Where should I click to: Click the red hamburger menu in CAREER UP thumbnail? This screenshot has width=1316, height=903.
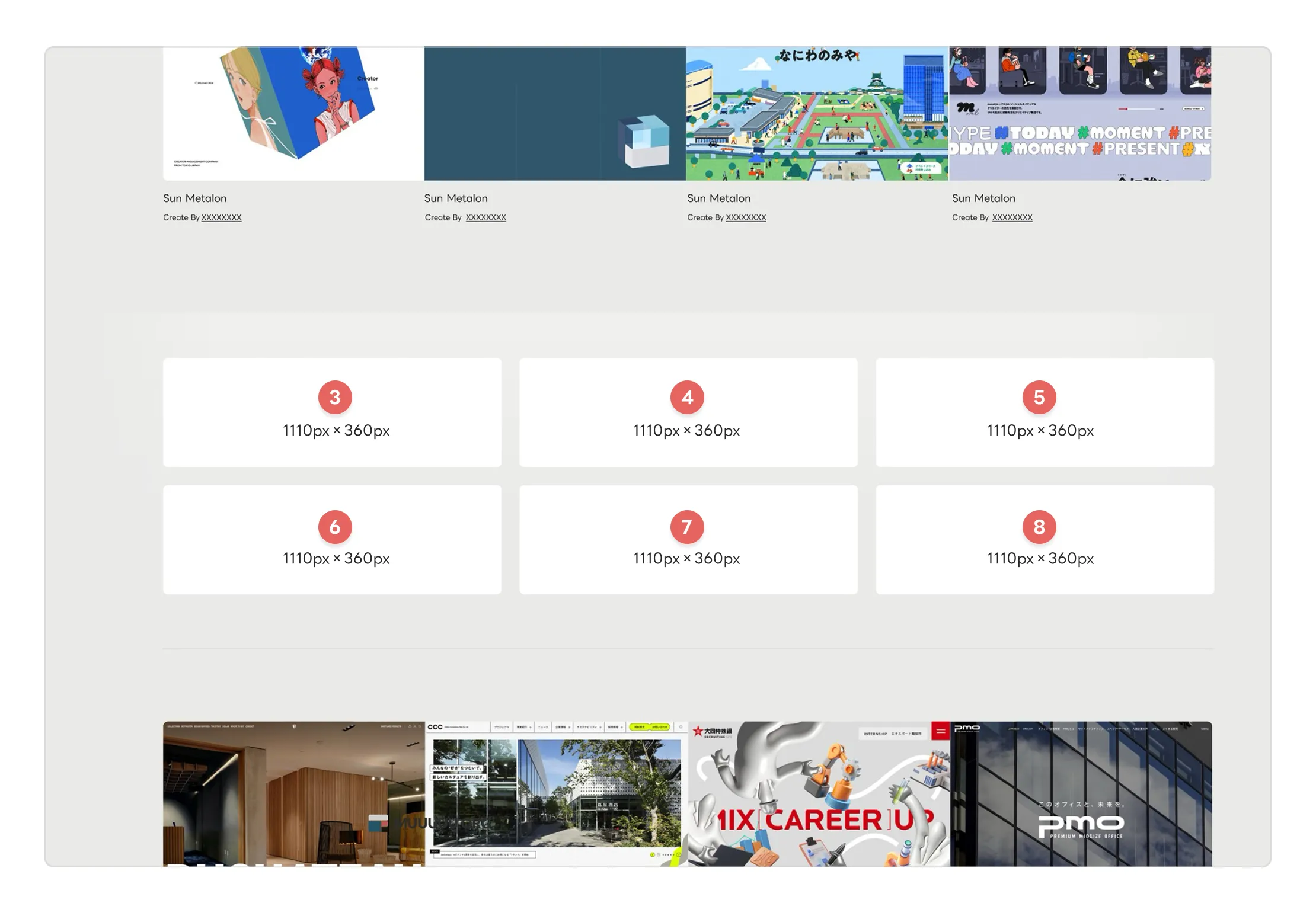coord(940,731)
